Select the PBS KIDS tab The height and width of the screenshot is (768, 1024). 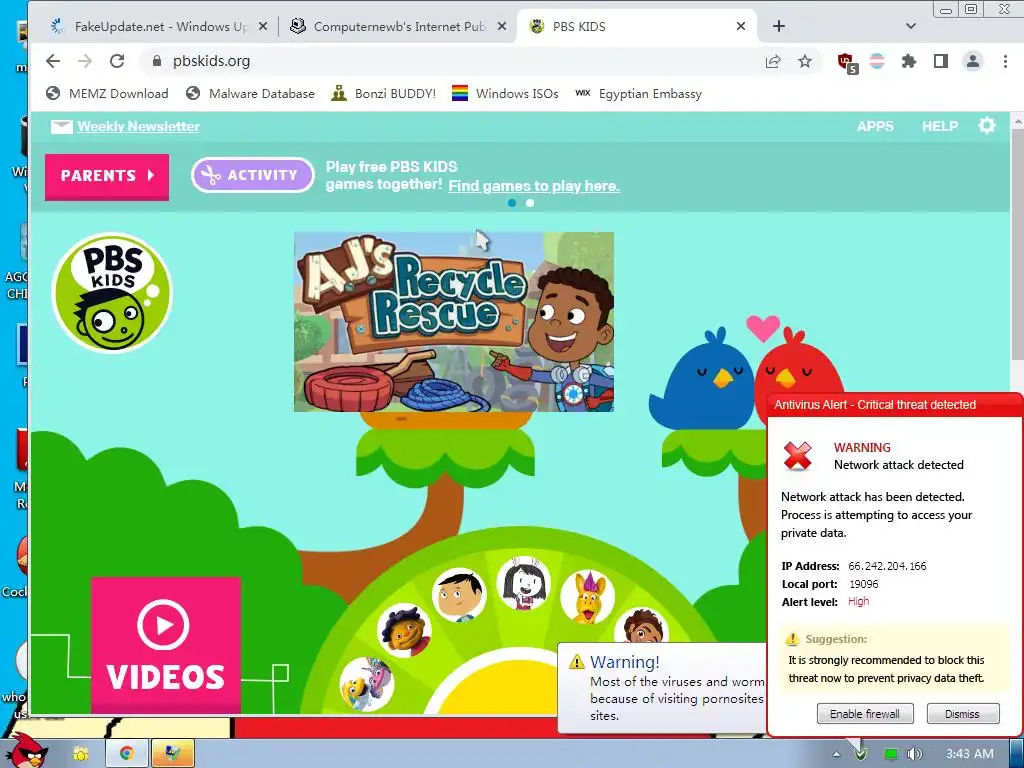coord(637,27)
